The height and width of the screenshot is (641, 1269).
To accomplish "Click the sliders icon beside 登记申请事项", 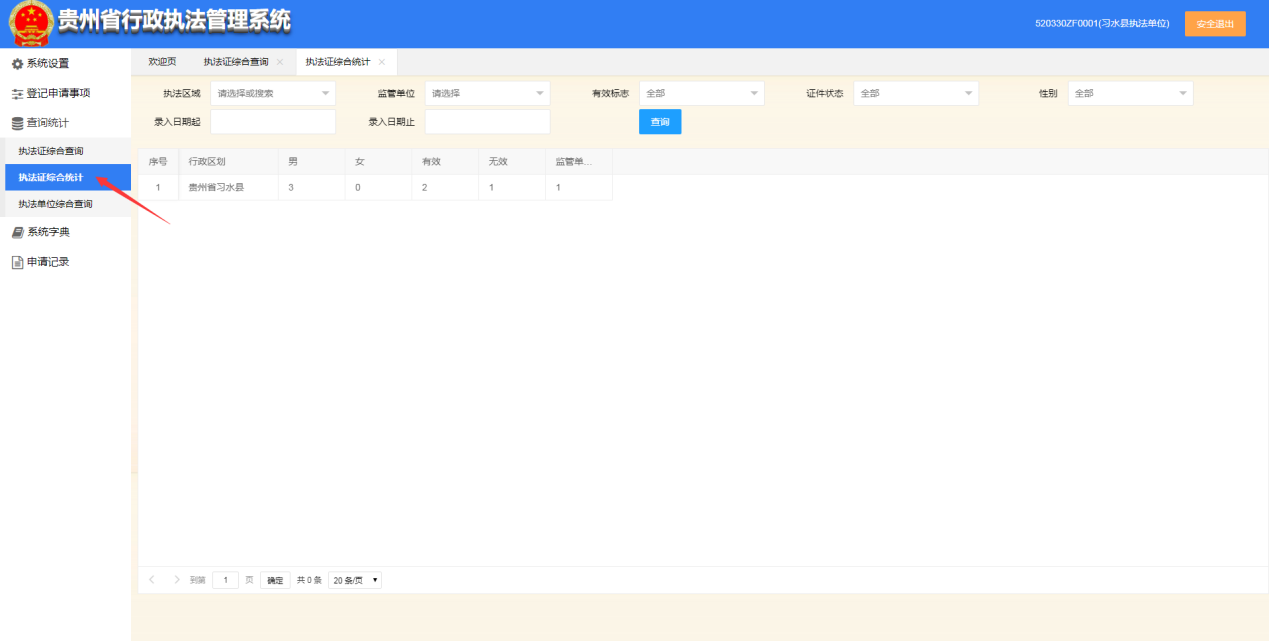I will click(x=17, y=94).
